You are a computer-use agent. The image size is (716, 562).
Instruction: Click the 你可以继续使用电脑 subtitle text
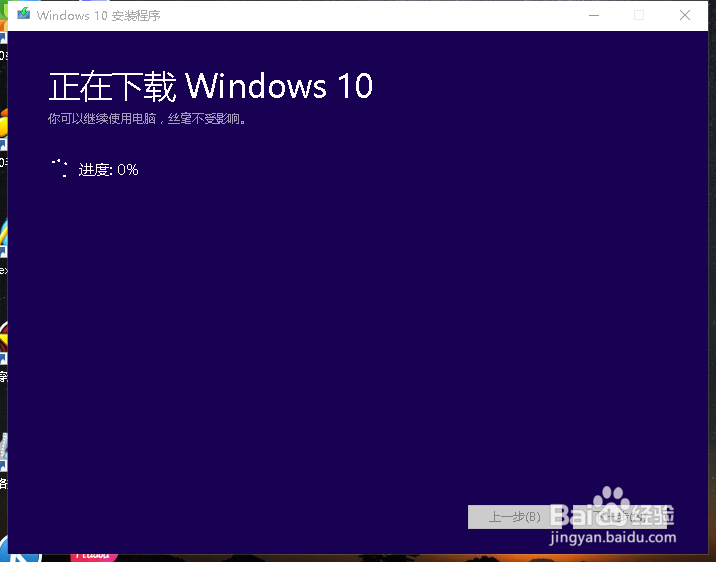[147, 119]
